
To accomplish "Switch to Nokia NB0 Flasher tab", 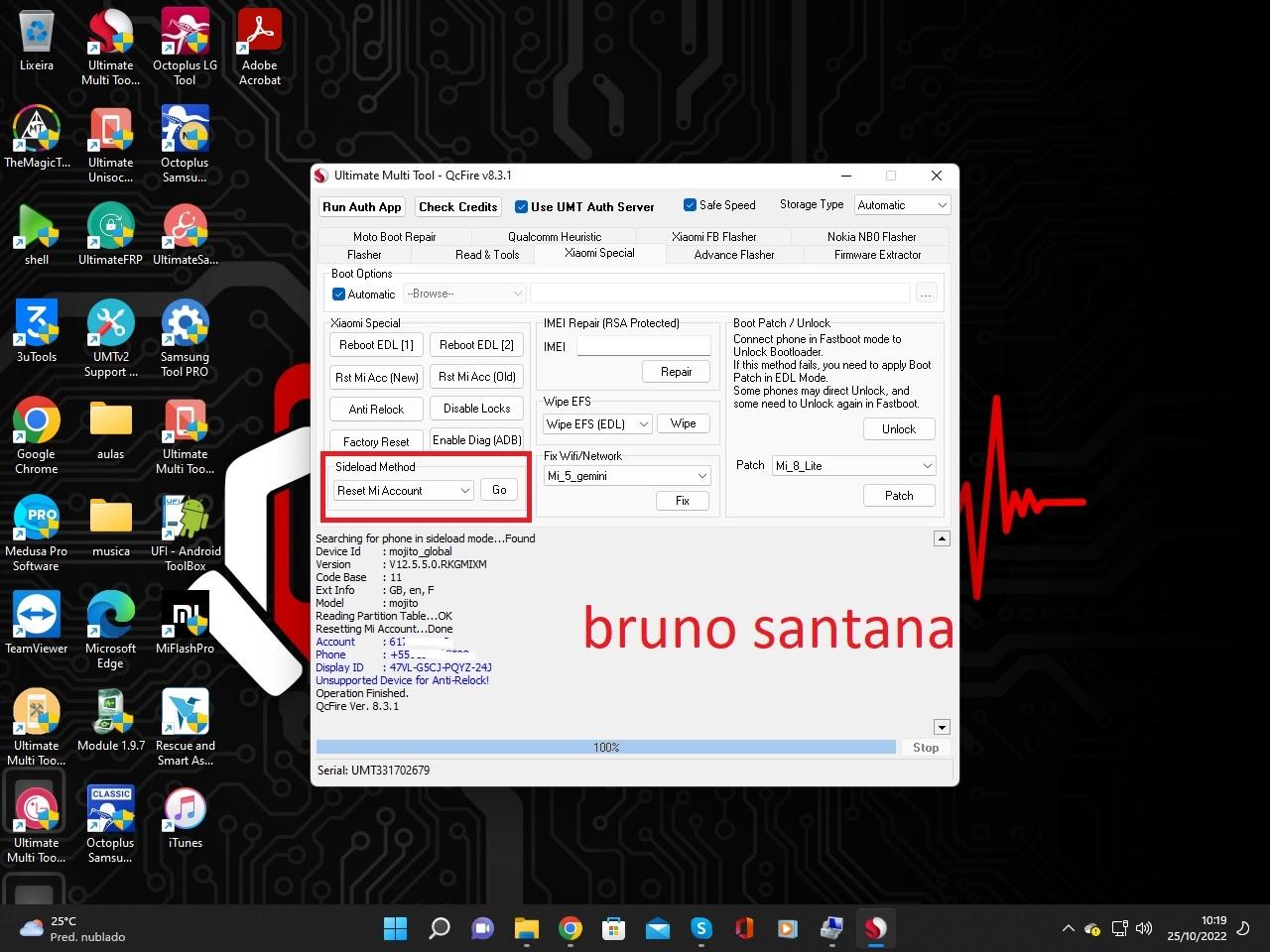I will [871, 237].
